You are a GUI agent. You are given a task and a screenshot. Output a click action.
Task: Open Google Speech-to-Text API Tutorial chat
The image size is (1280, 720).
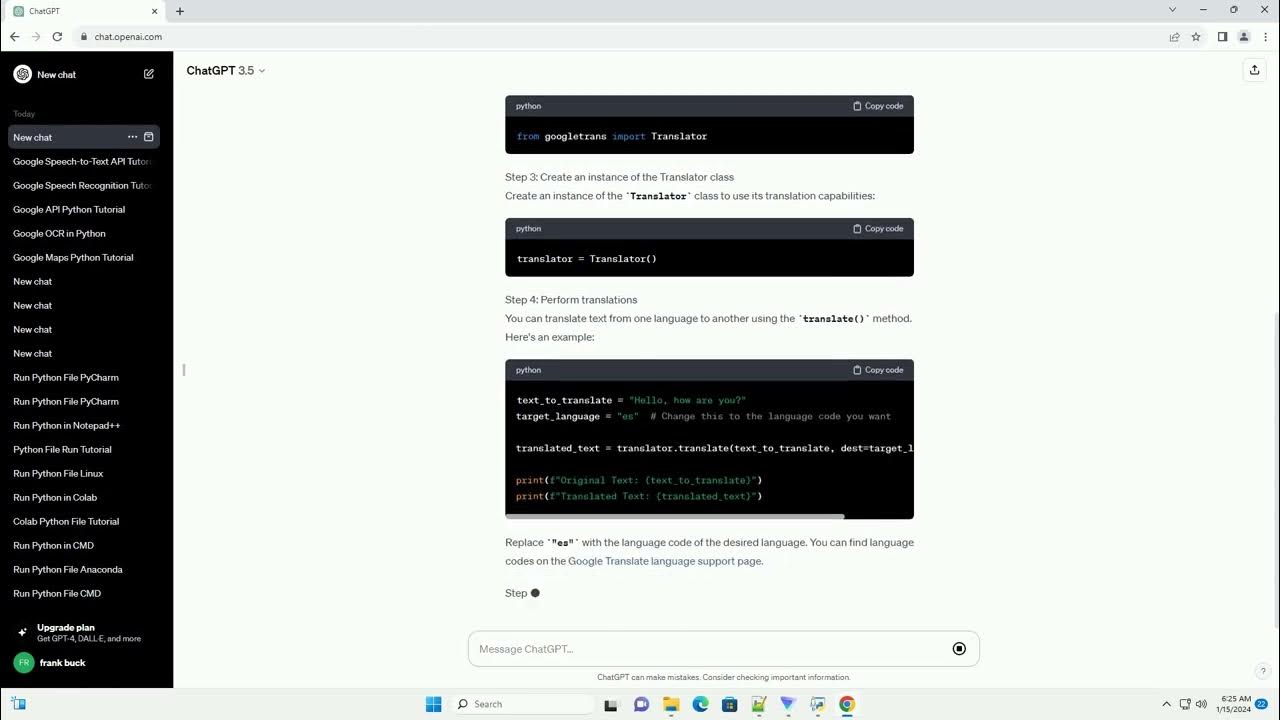pos(84,161)
